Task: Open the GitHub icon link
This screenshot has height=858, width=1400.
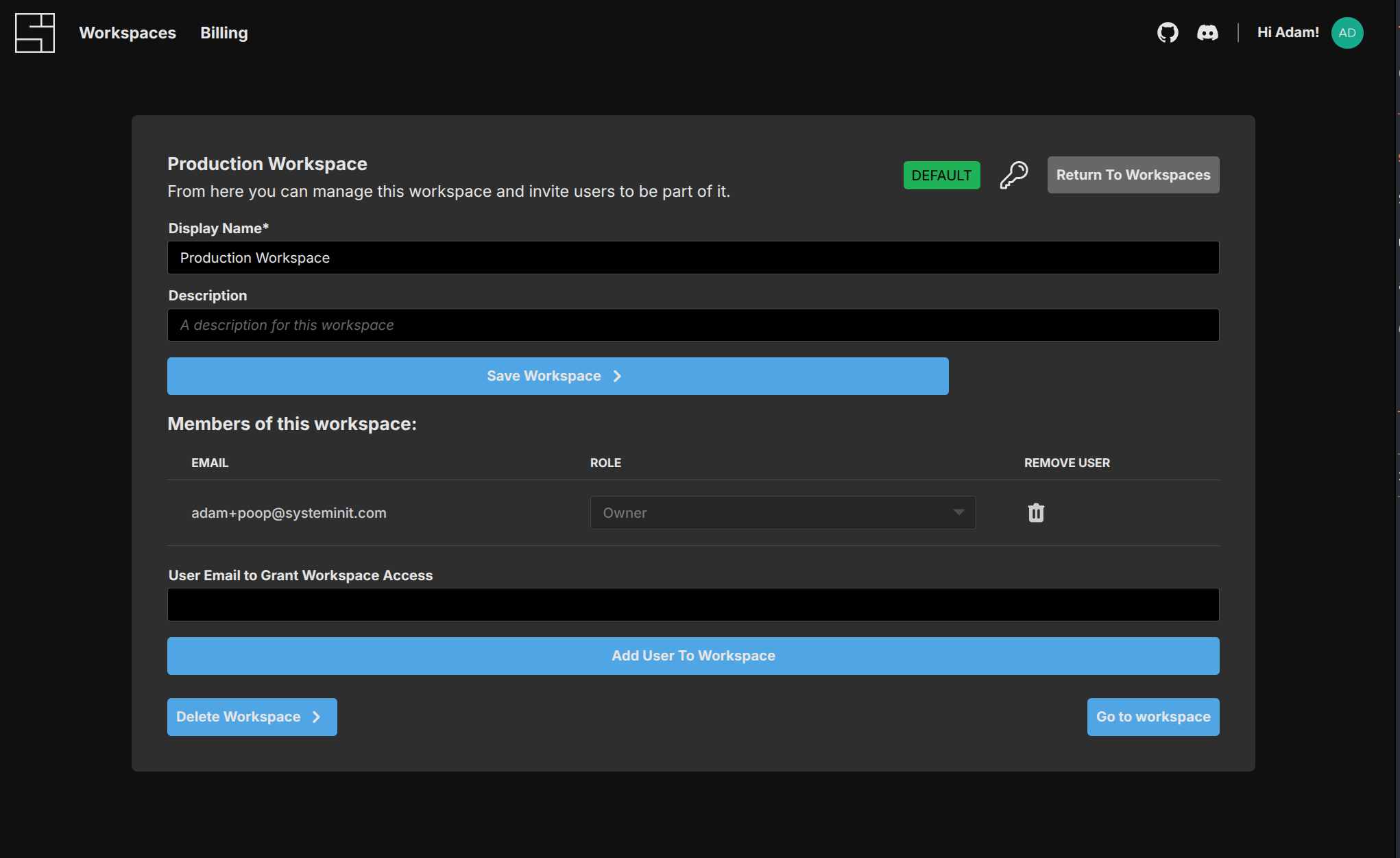Action: point(1168,33)
